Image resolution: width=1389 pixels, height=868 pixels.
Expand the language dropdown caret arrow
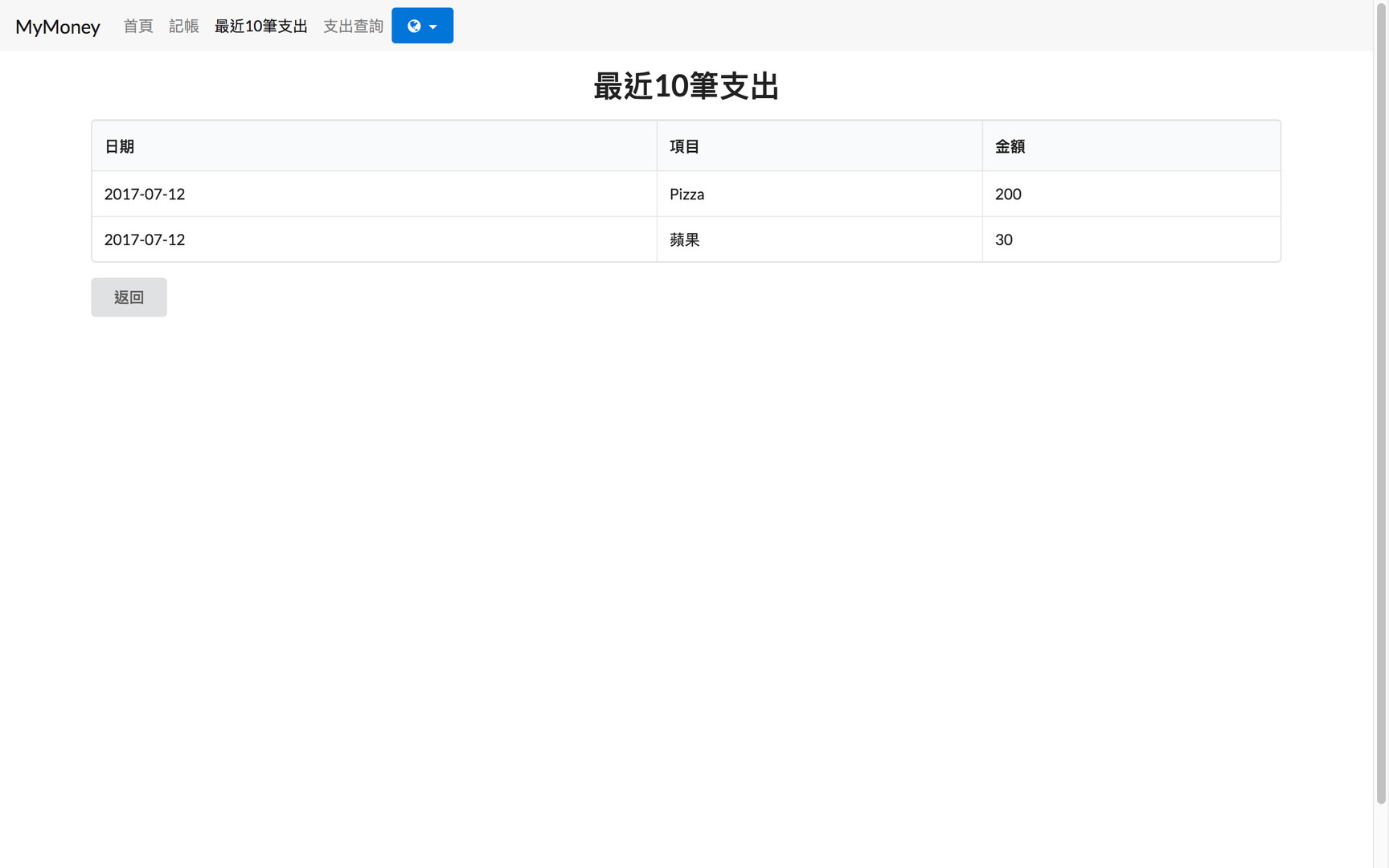coord(433,27)
